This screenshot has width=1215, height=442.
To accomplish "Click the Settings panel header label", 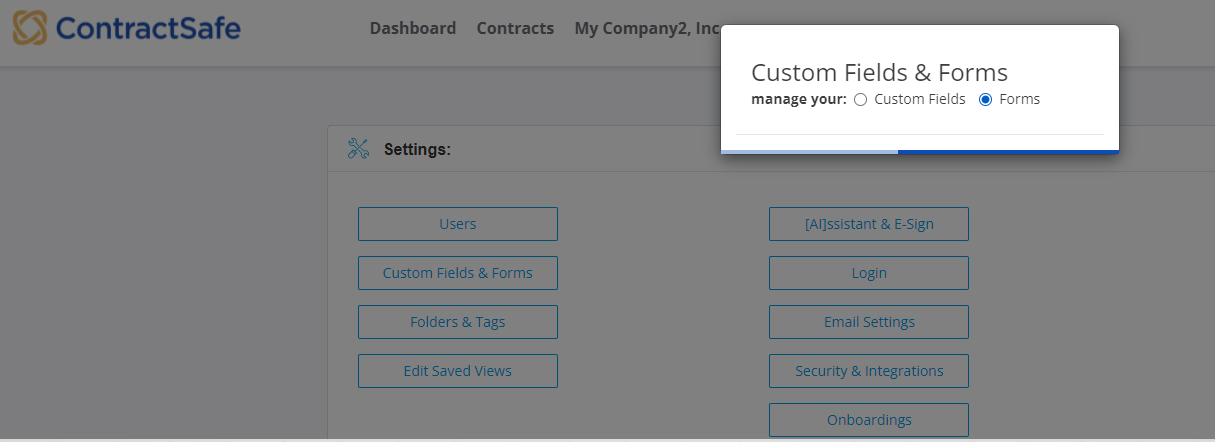I will [417, 150].
